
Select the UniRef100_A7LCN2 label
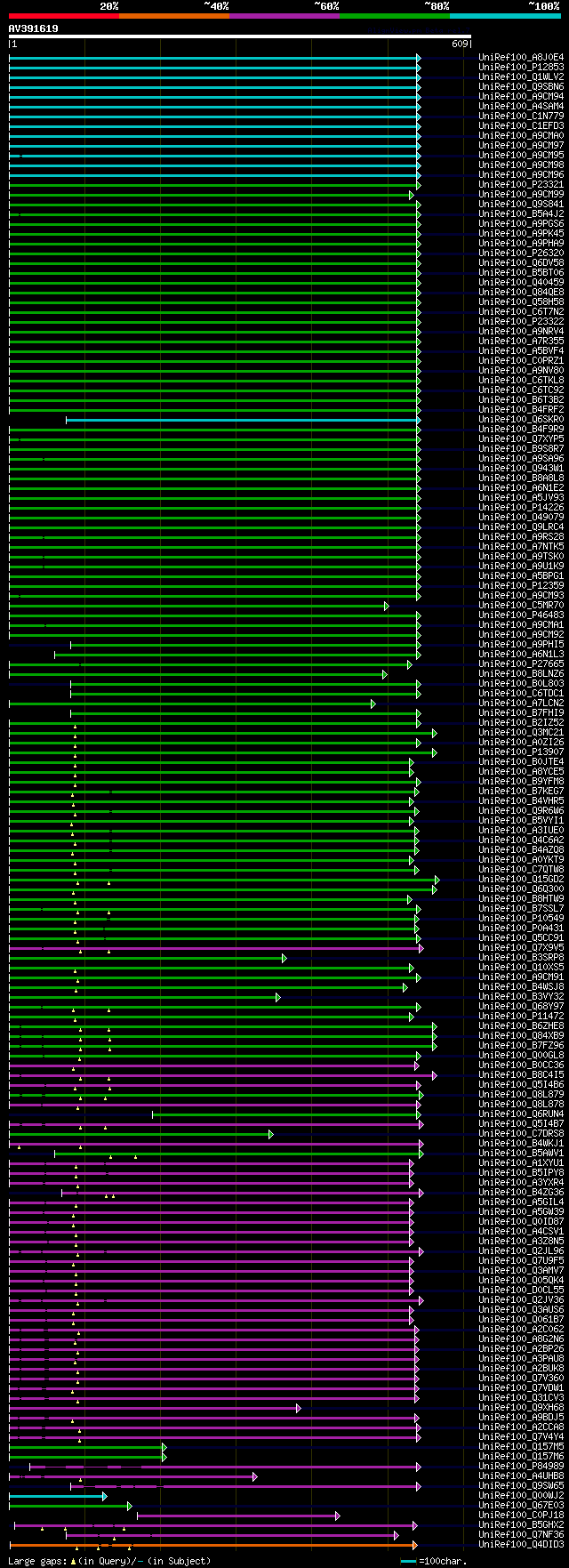(x=521, y=703)
